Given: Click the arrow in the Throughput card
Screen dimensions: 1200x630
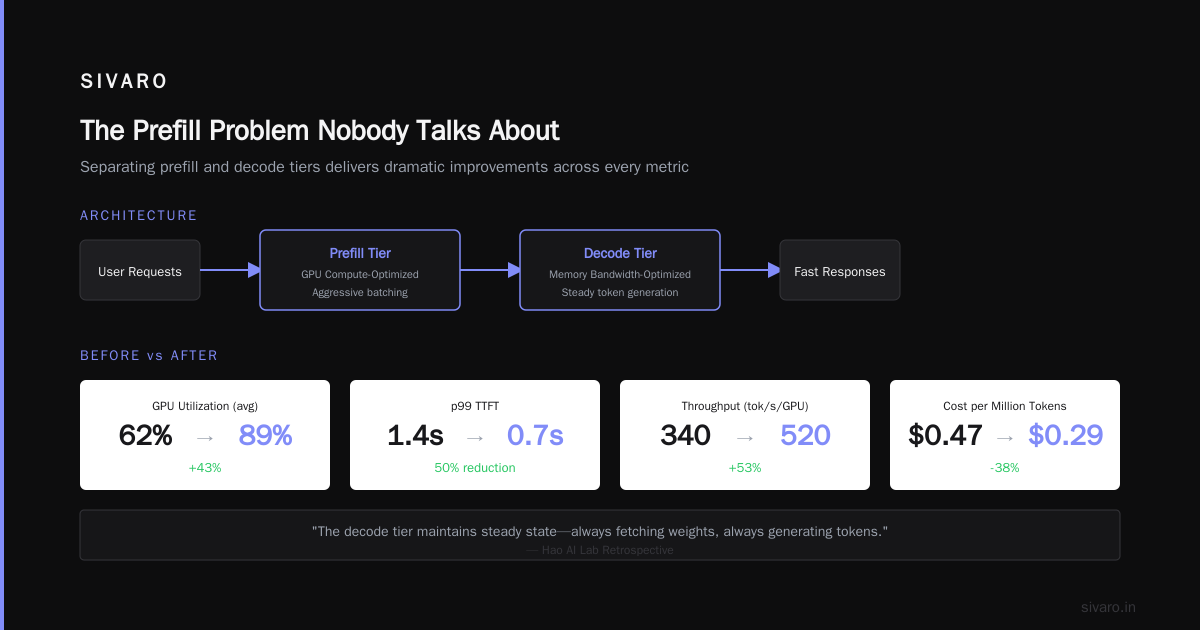Looking at the screenshot, I should coord(745,436).
